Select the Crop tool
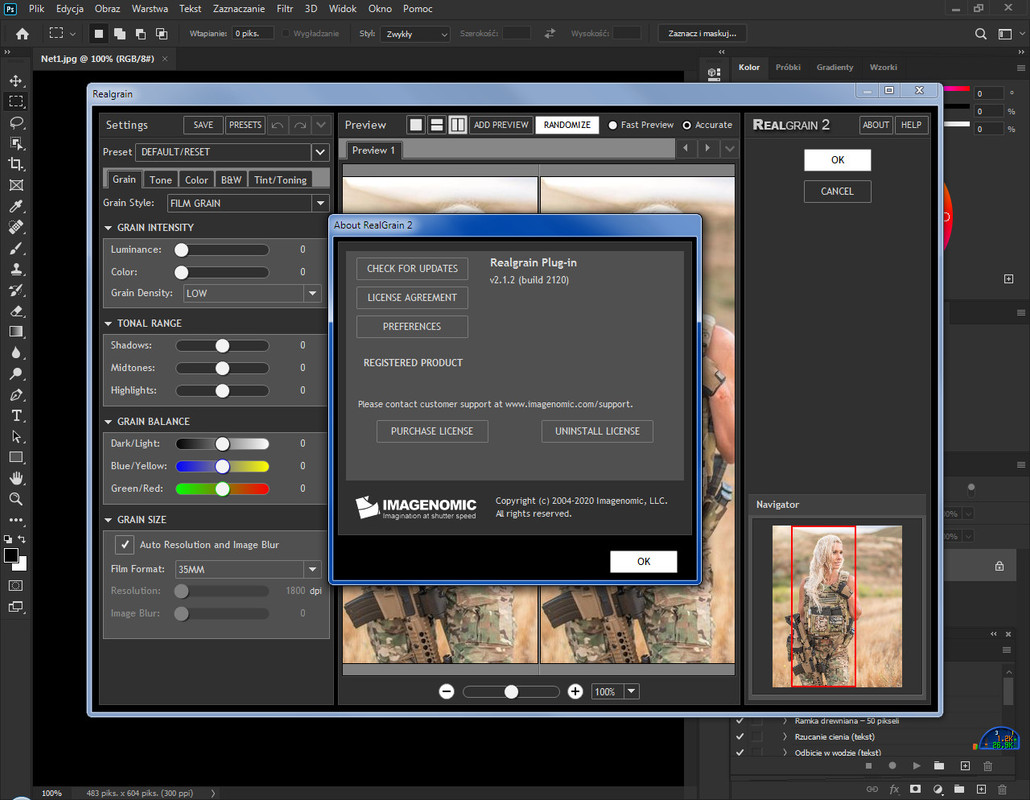Viewport: 1030px width, 800px height. (16, 164)
